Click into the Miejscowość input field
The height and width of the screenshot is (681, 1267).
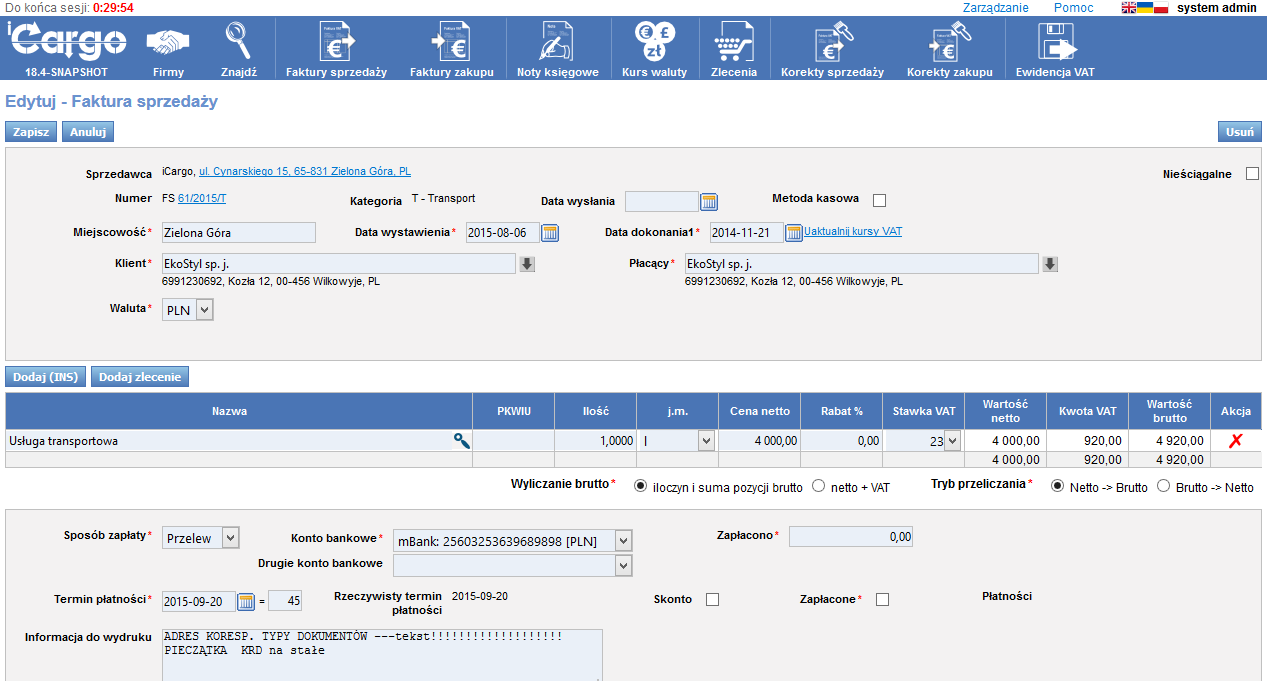pyautogui.click(x=238, y=233)
